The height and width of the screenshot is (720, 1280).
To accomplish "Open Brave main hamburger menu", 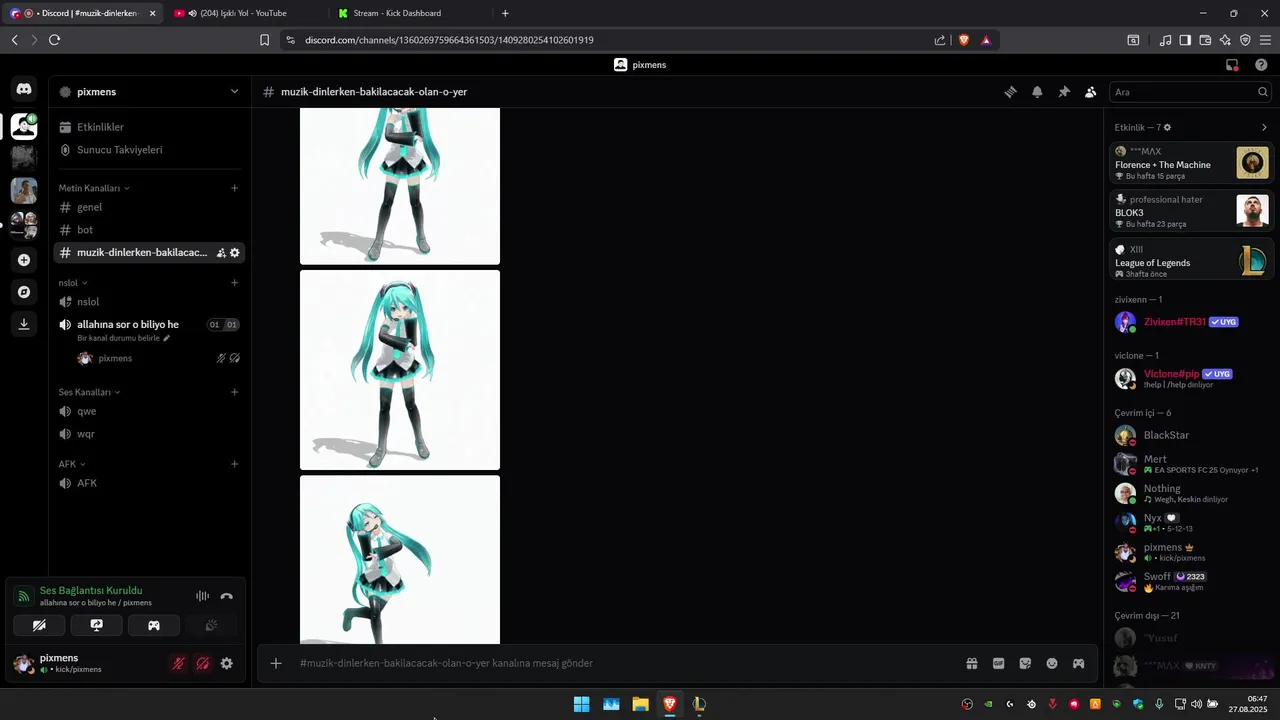I will pyautogui.click(x=1265, y=40).
